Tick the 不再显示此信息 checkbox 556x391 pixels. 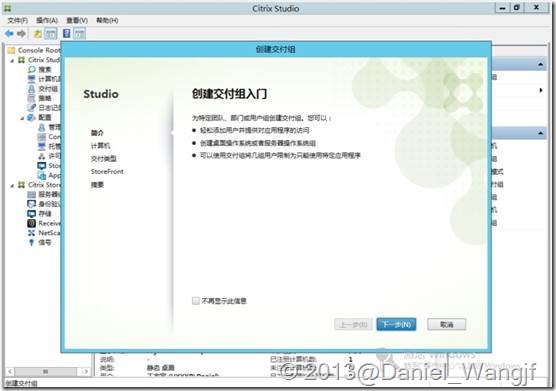[195, 301]
